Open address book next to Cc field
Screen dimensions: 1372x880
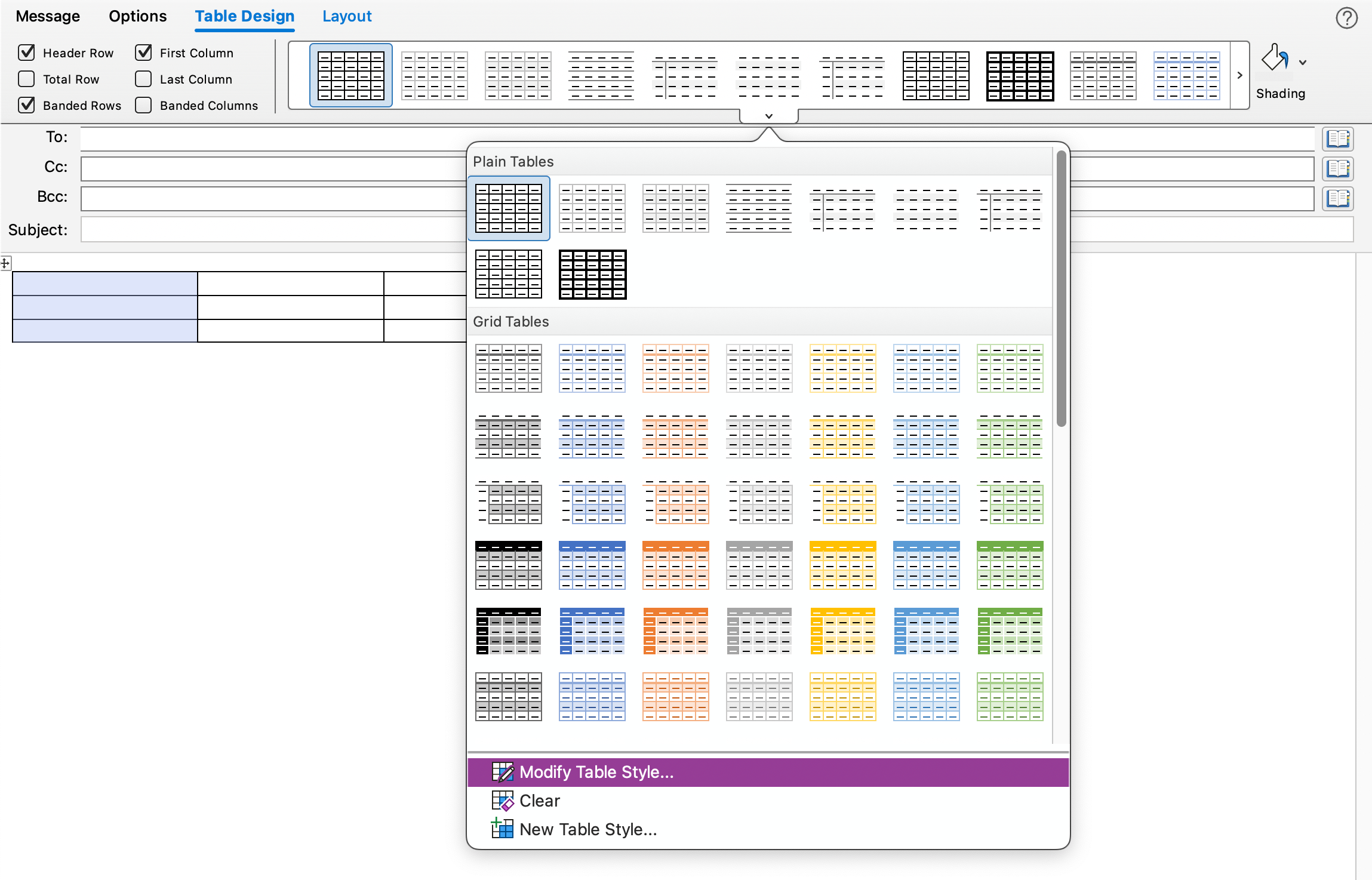click(x=1337, y=169)
